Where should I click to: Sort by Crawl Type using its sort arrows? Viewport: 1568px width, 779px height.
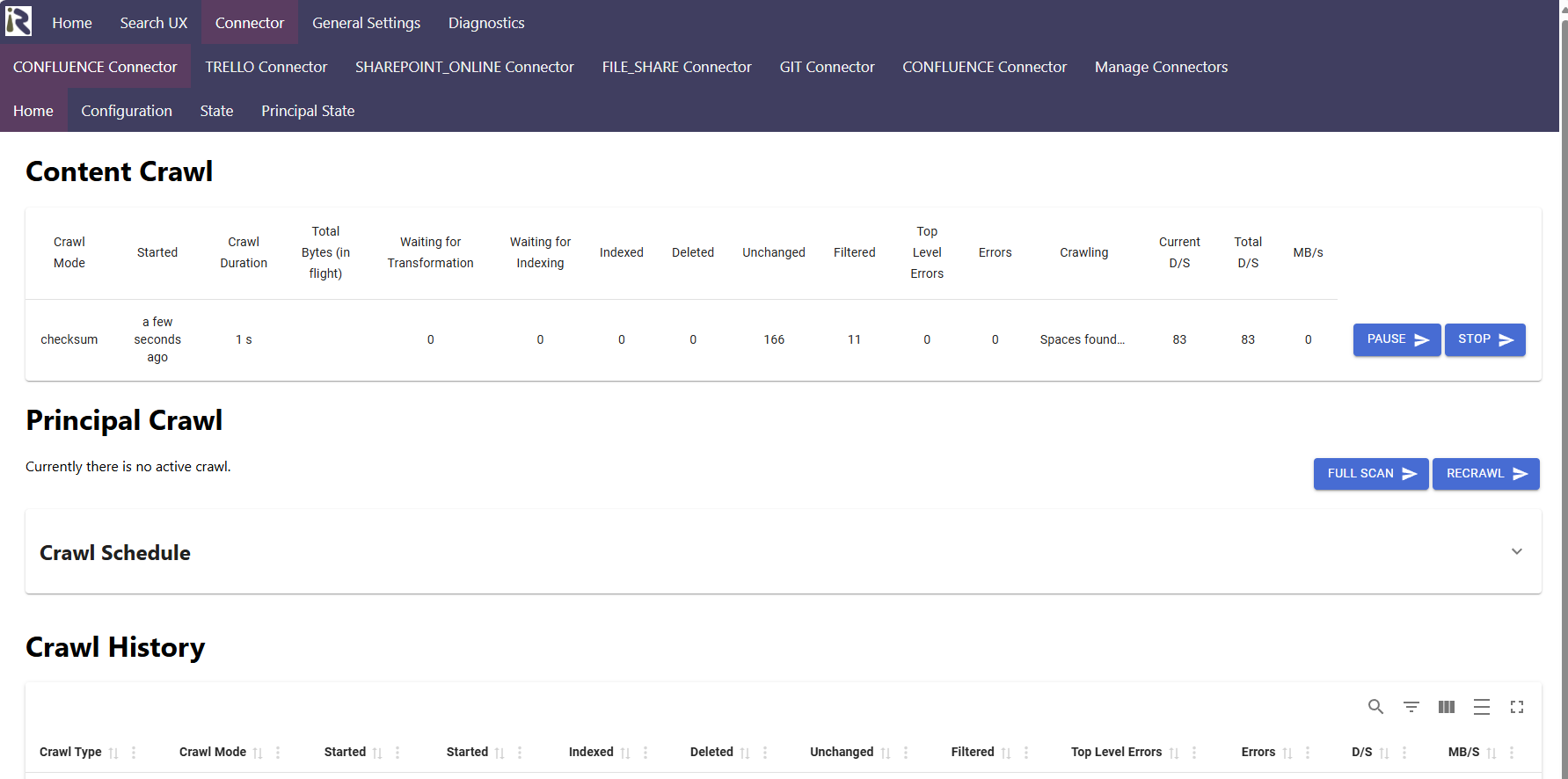[113, 753]
